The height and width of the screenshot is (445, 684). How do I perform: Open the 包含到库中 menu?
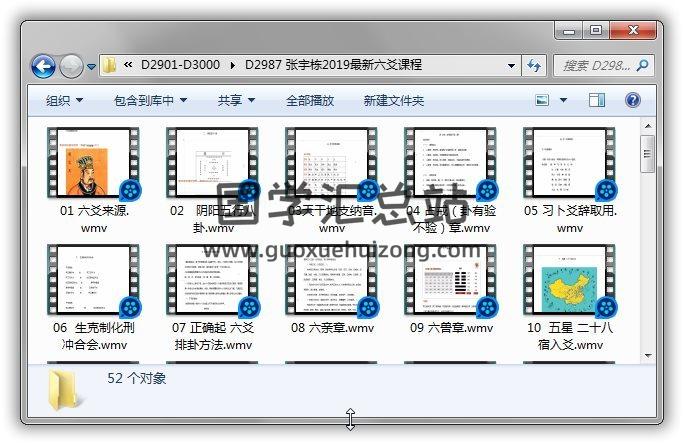(x=150, y=101)
